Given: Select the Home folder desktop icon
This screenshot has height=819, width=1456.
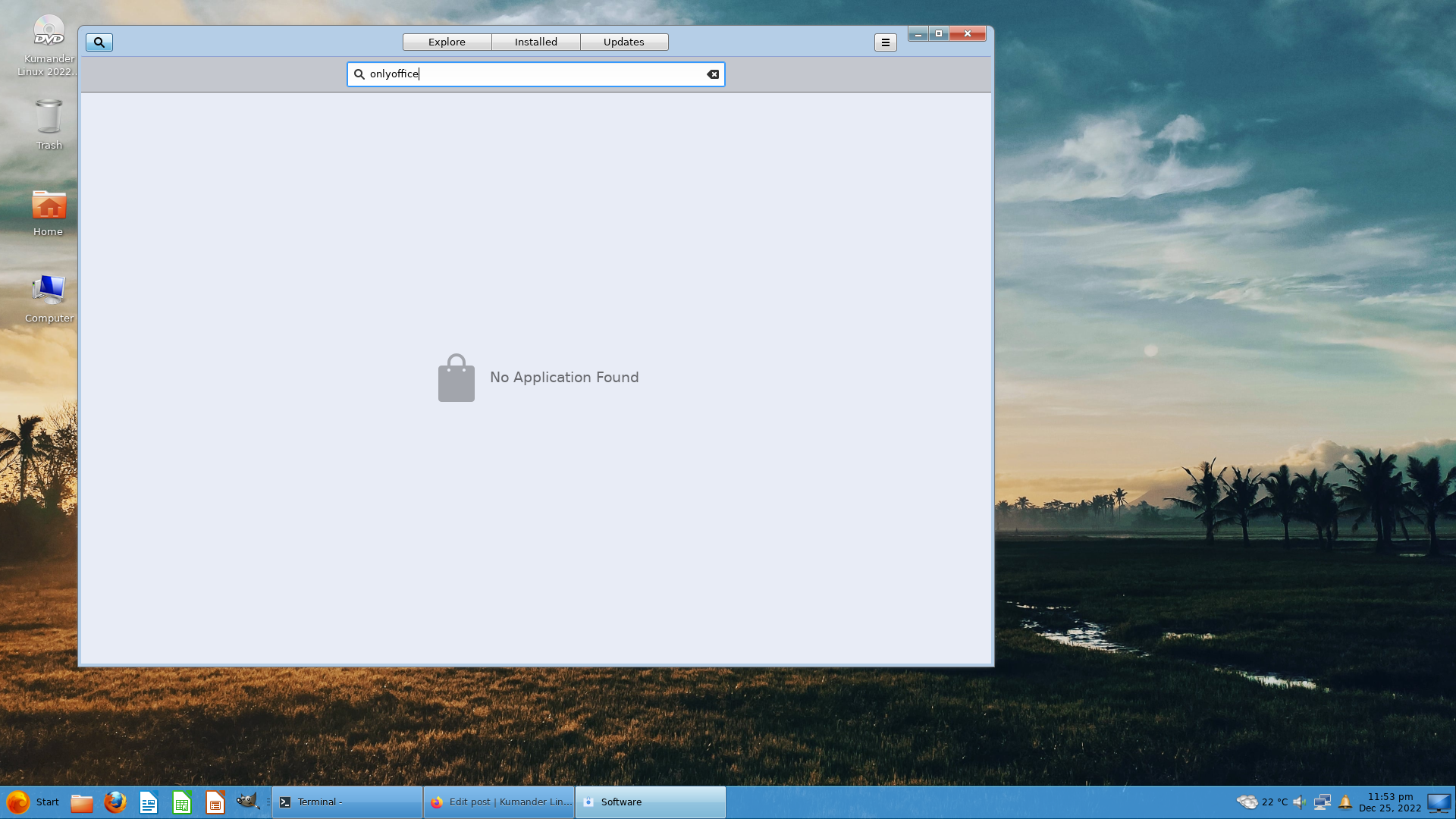Looking at the screenshot, I should click(x=49, y=213).
